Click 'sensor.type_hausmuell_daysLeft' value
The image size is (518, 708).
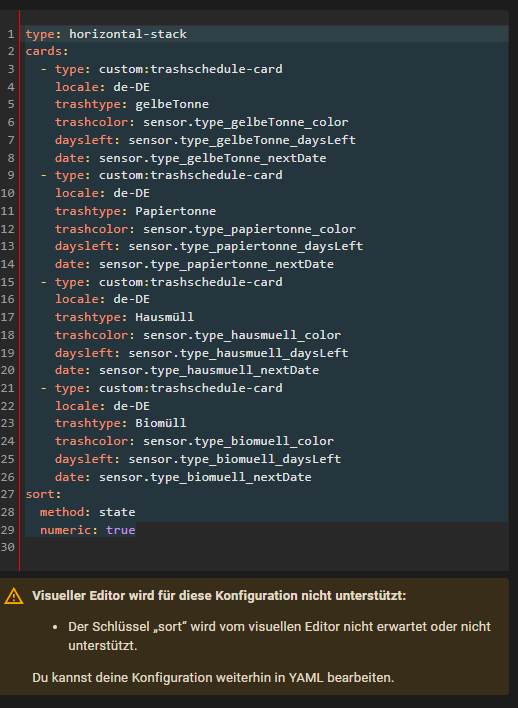pos(238,353)
